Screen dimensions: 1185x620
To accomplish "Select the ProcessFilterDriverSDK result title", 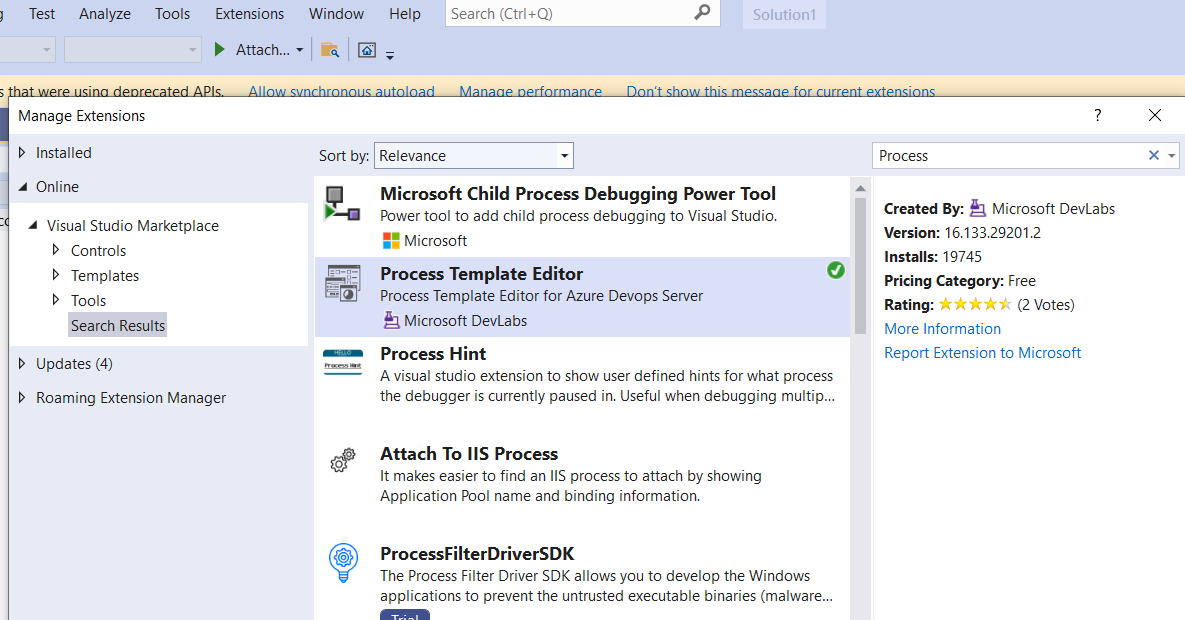I will coord(477,553).
